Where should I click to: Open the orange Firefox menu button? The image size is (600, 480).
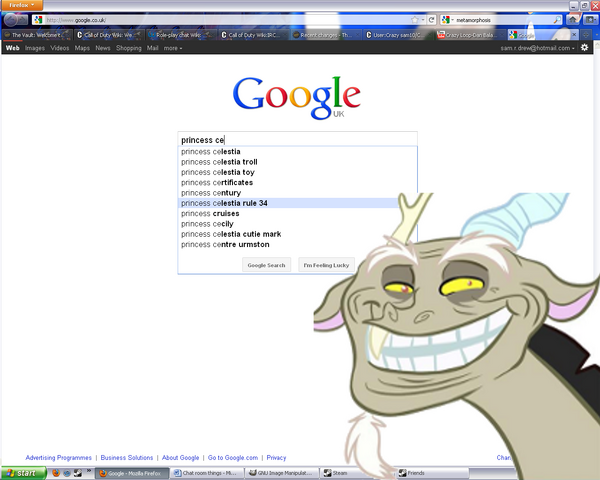(x=21, y=5)
